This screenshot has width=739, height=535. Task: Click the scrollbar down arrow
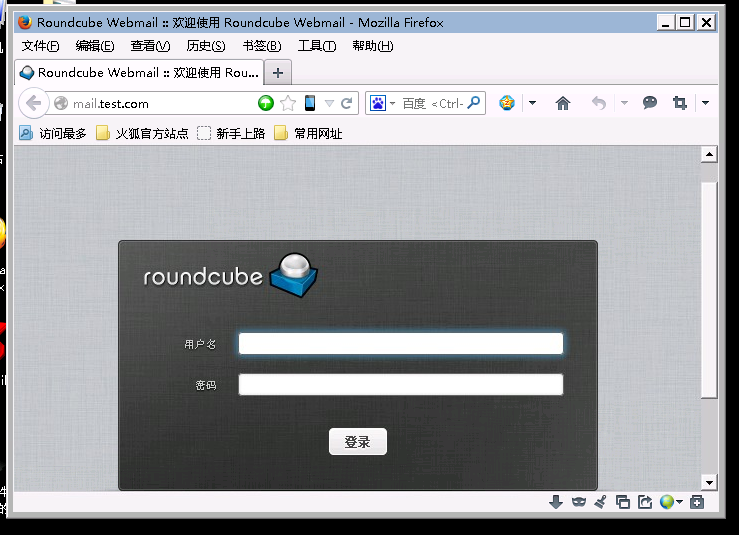pyautogui.click(x=709, y=482)
